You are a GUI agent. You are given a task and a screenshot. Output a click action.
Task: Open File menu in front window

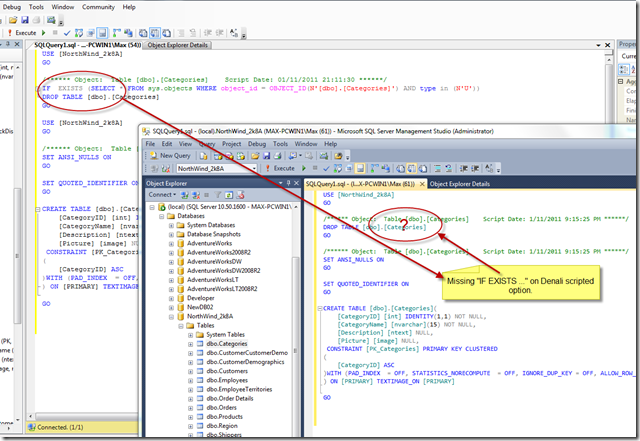(x=150, y=144)
